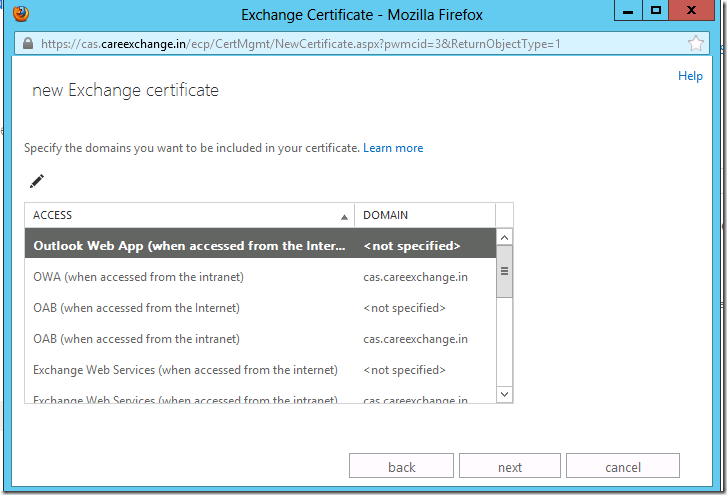Bookmark the page with the star icon
The height and width of the screenshot is (495, 727).
point(695,44)
